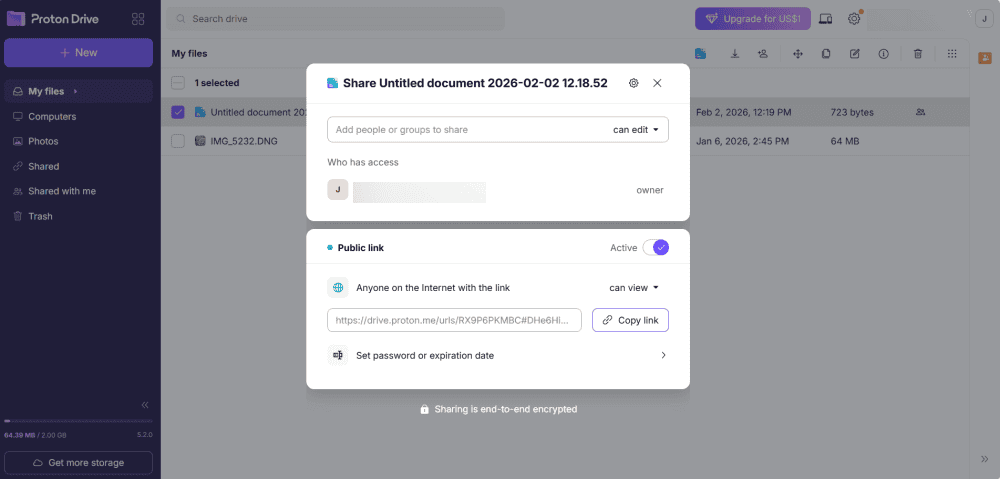The height and width of the screenshot is (479, 1000).
Task: Click the move to folder icon
Action: pyautogui.click(x=798, y=54)
